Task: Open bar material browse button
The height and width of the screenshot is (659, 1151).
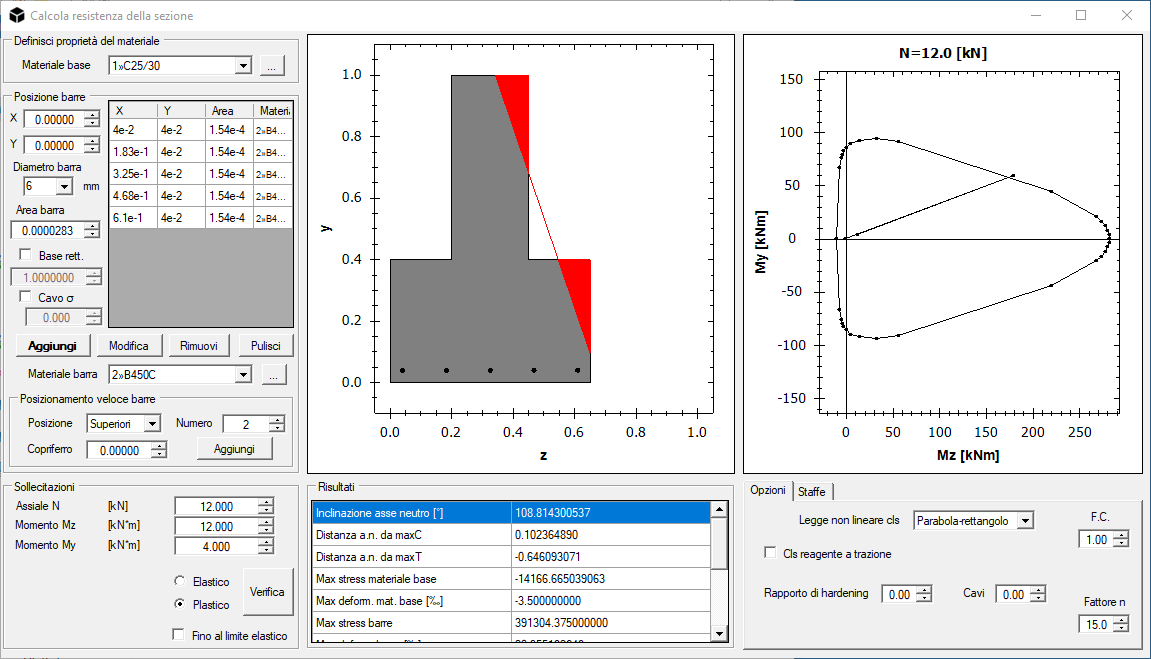Action: [x=273, y=375]
